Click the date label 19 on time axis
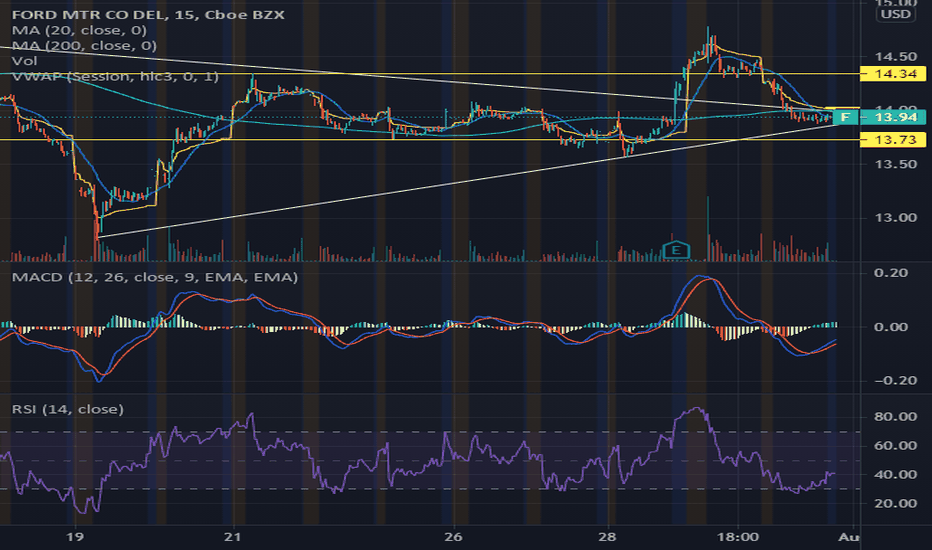 (x=74, y=537)
